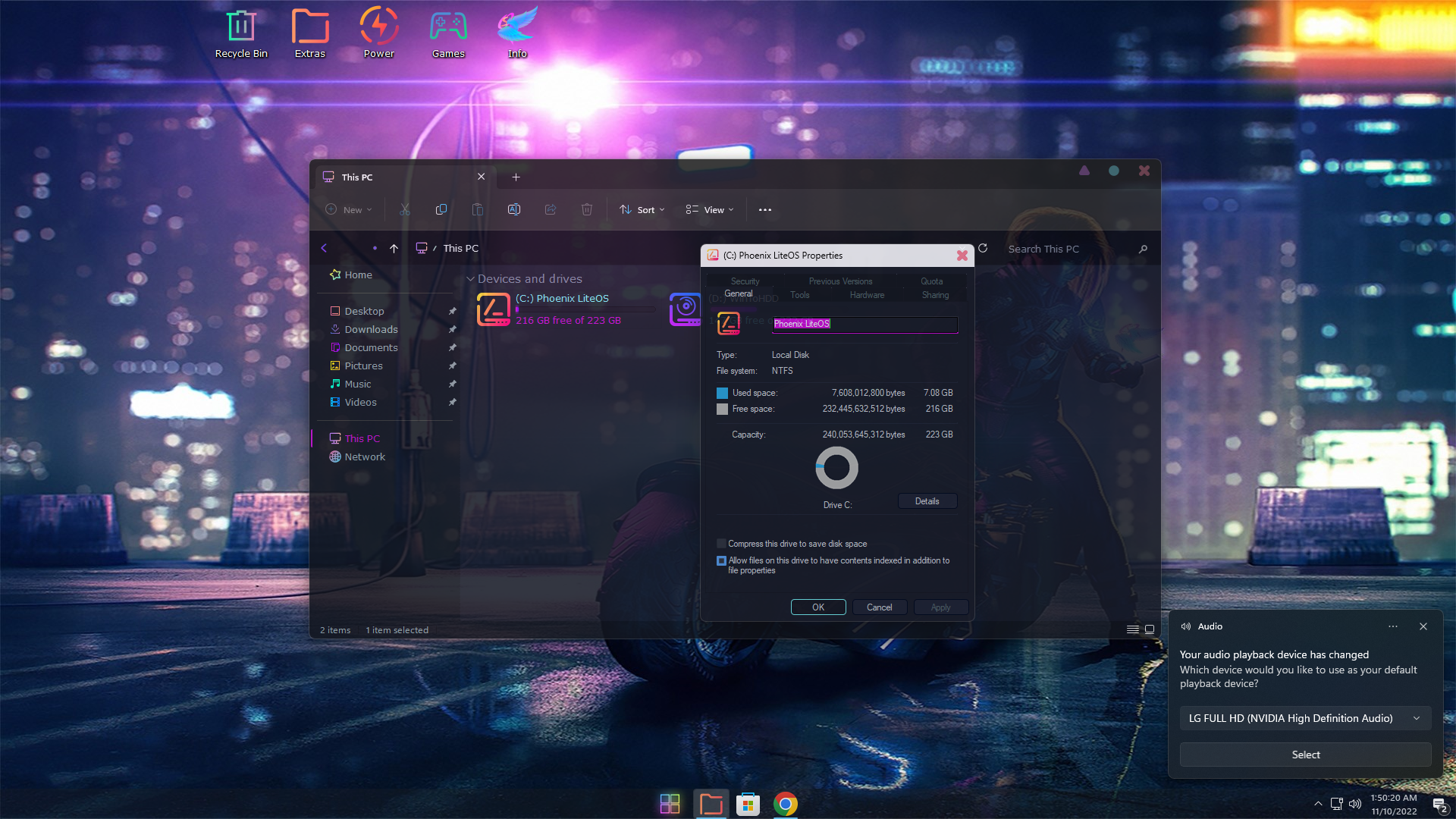Open Documents in the navigation pane
The height and width of the screenshot is (819, 1456).
pyautogui.click(x=363, y=347)
